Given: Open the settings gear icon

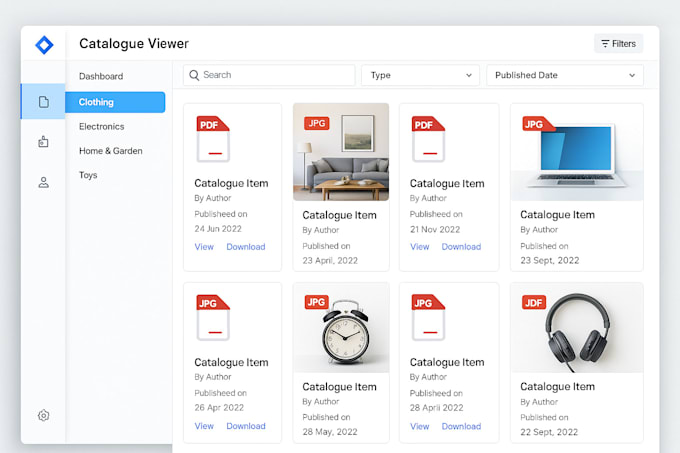Looking at the screenshot, I should (x=43, y=415).
